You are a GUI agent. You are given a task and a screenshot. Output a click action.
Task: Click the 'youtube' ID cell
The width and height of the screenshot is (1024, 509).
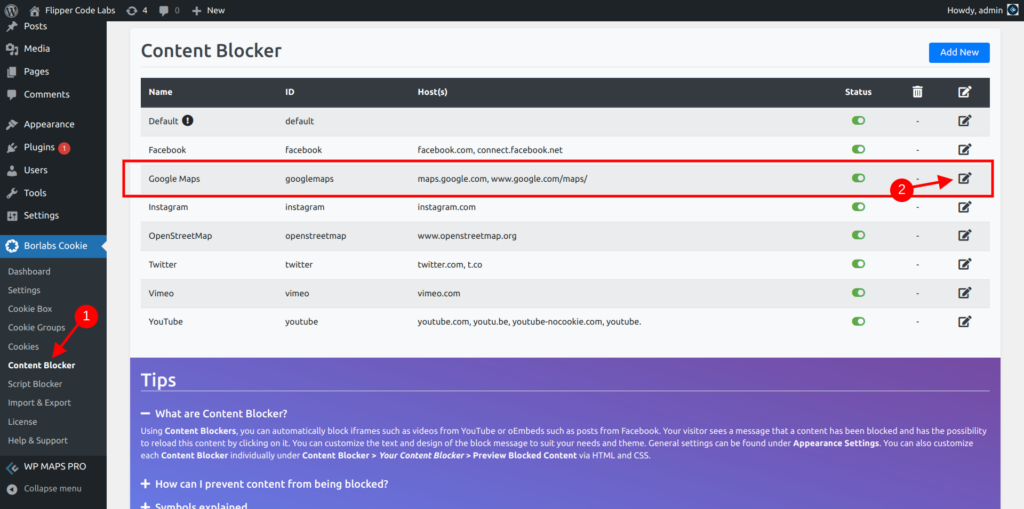[x=302, y=321]
